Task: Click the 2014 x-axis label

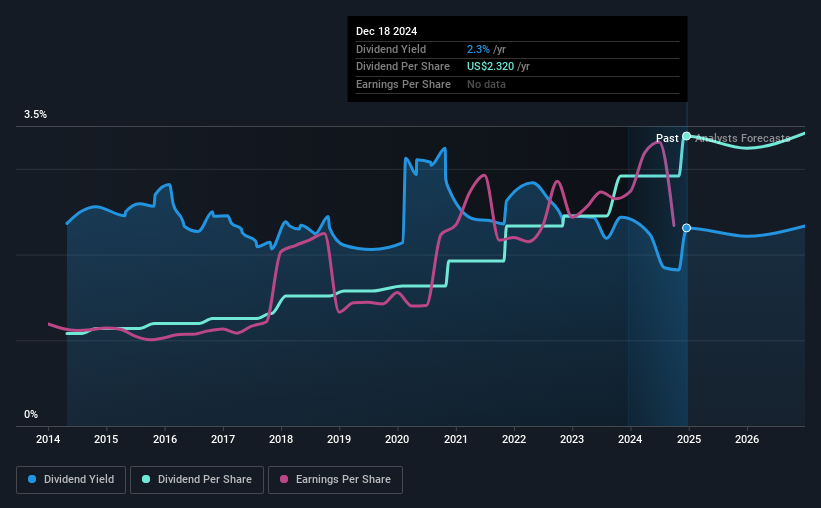Action: pyautogui.click(x=48, y=439)
